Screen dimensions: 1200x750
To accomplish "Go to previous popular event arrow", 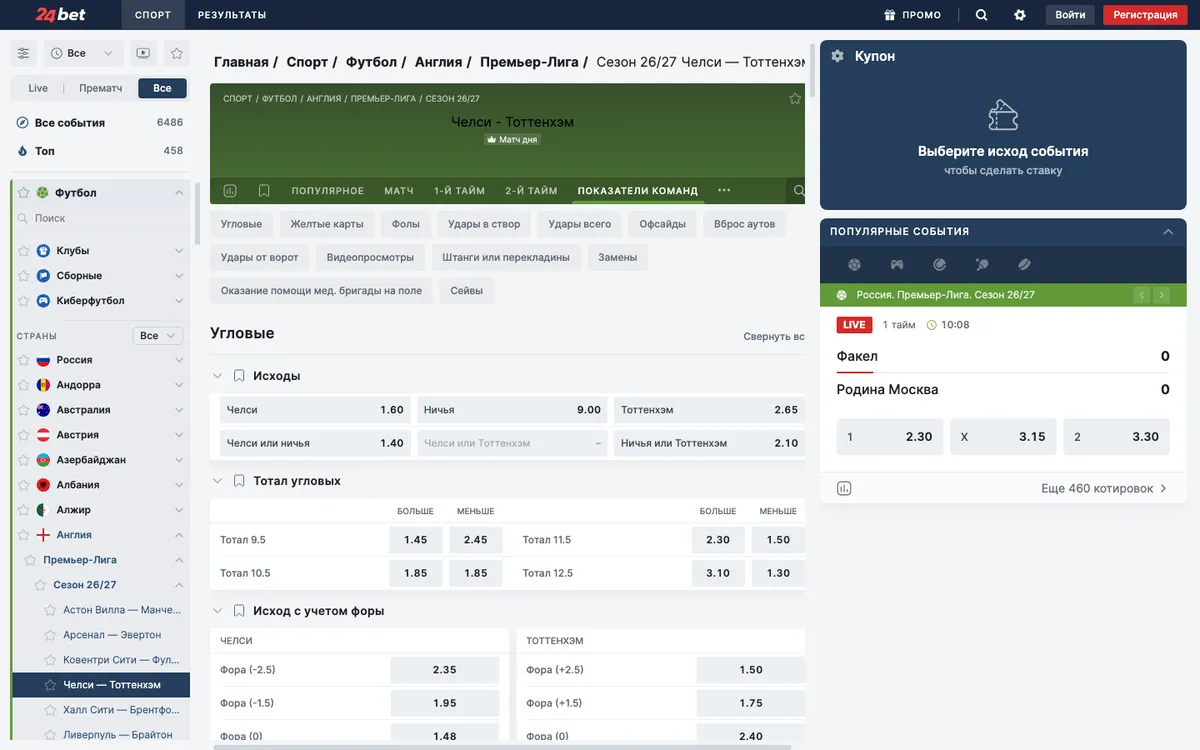I will [1141, 295].
